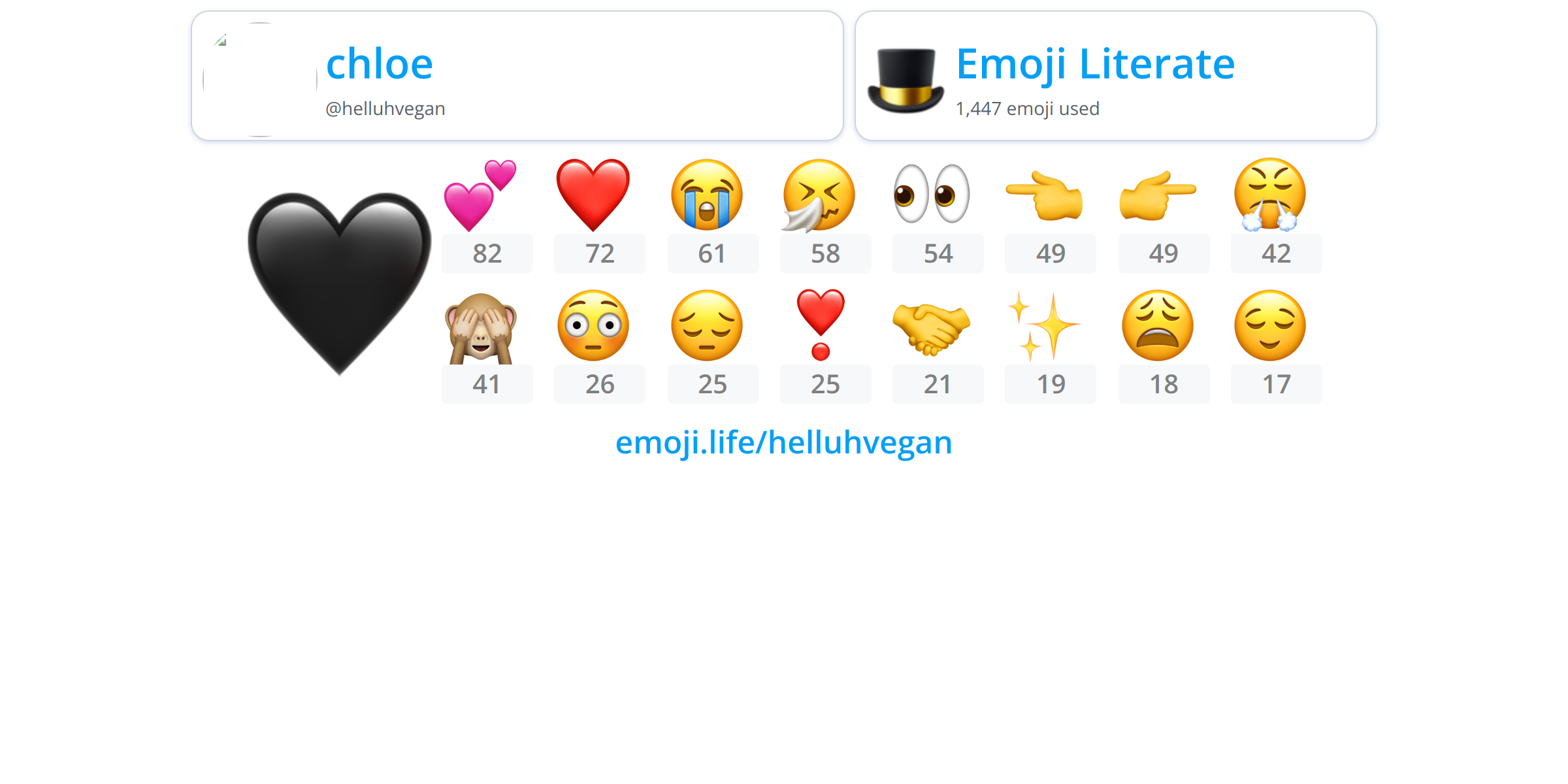This screenshot has width=1568, height=784.
Task: Click the count 82 label
Action: point(487,253)
